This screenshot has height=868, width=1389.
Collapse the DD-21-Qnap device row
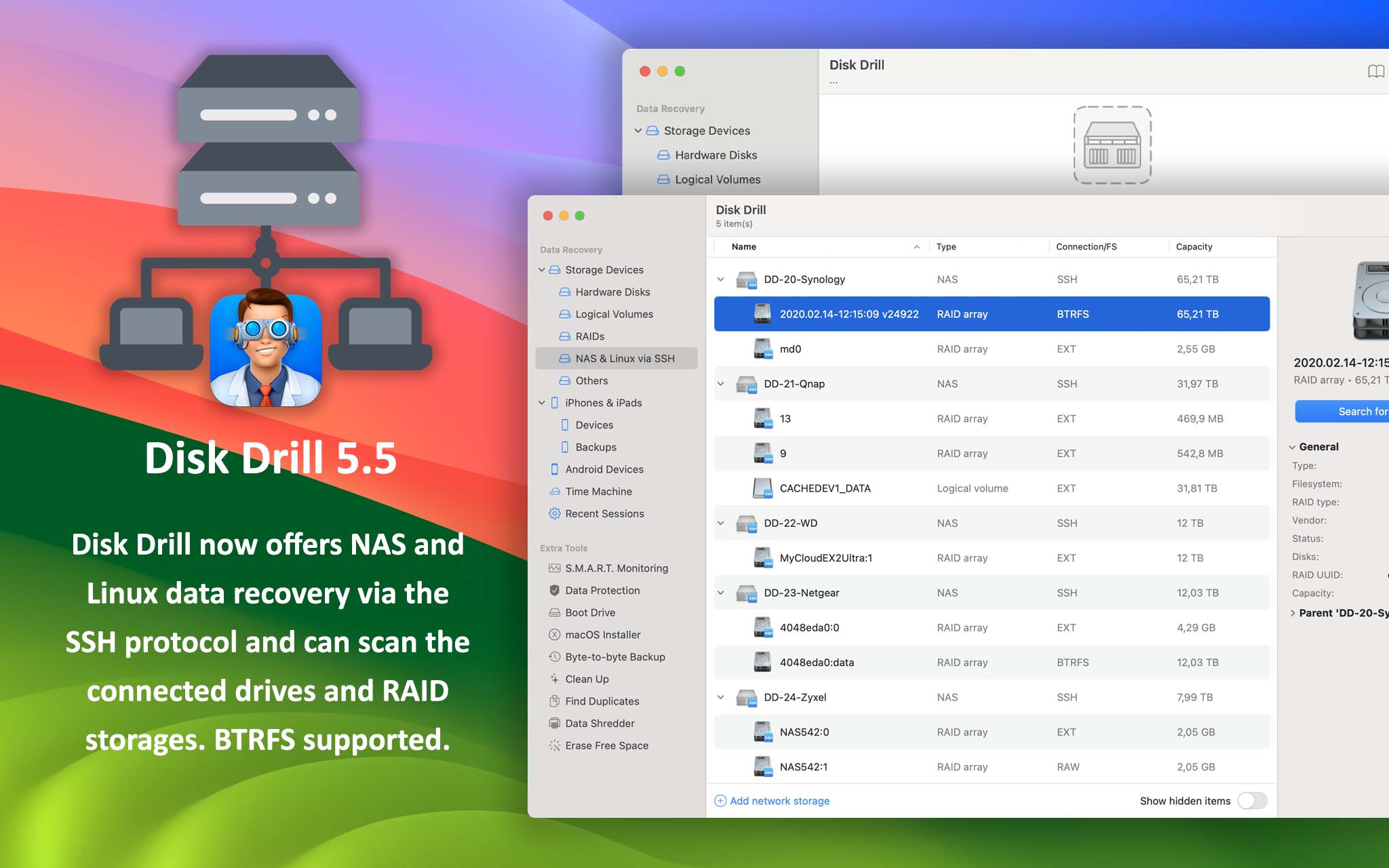pos(720,383)
